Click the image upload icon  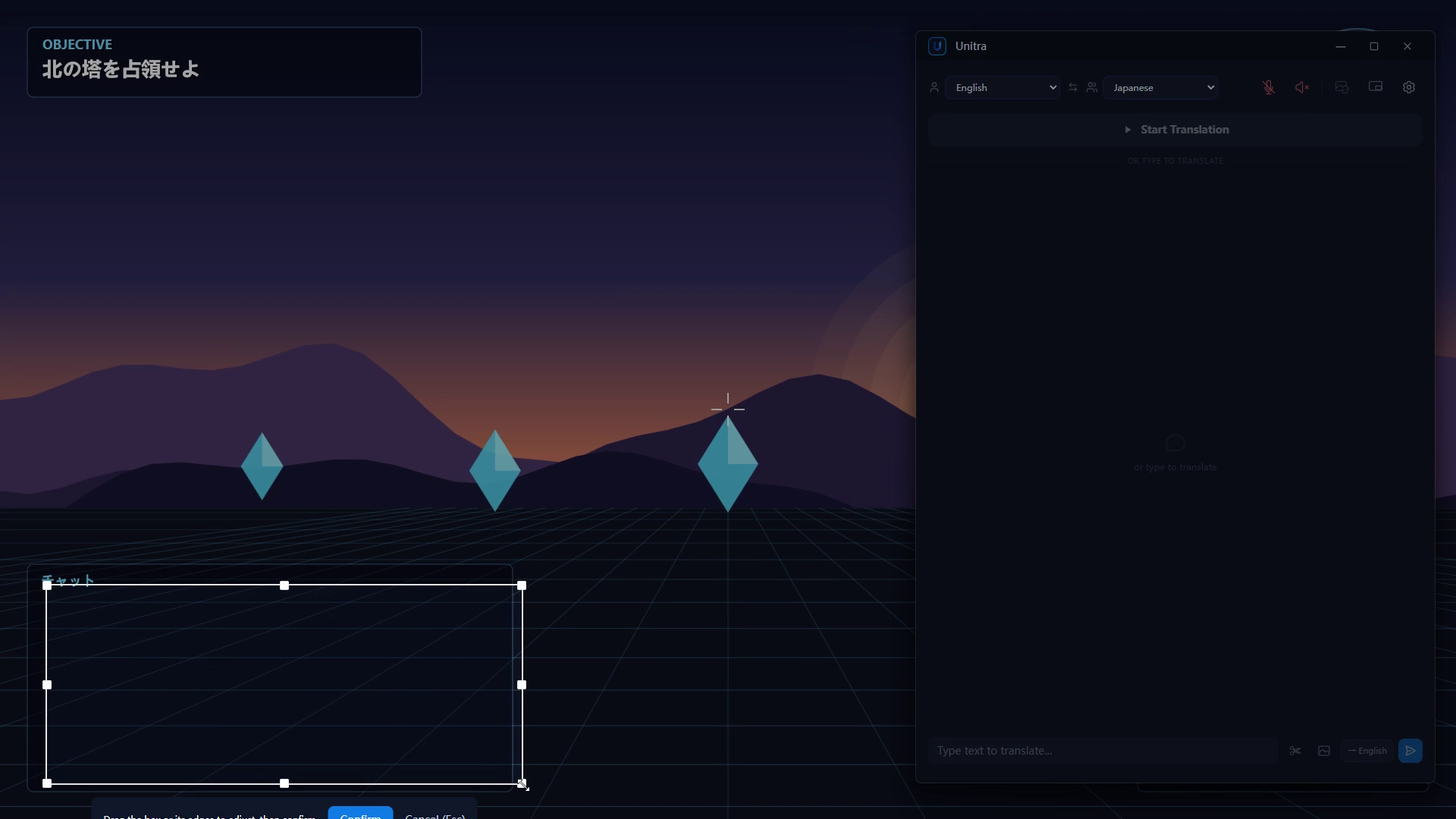coord(1324,751)
